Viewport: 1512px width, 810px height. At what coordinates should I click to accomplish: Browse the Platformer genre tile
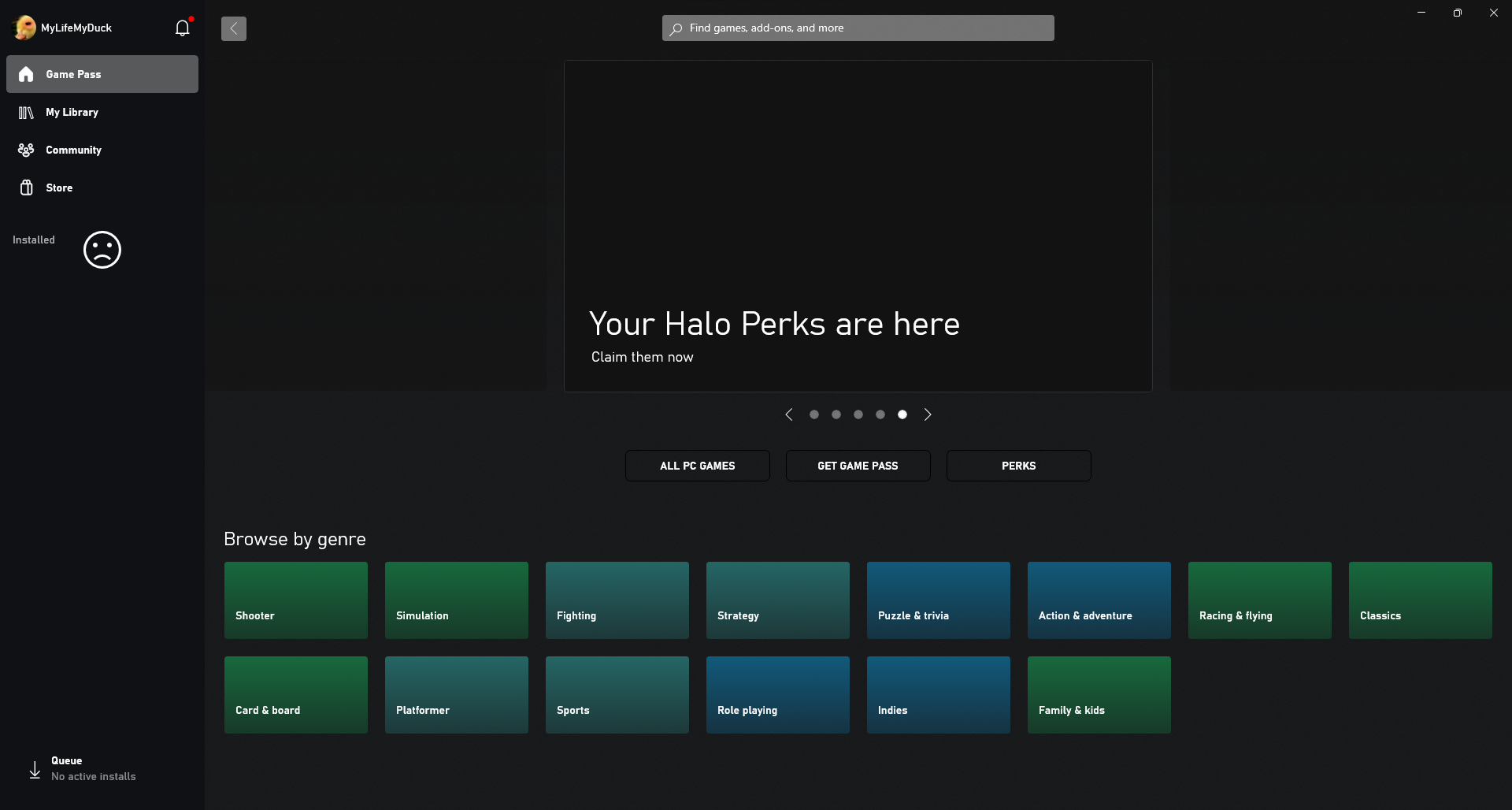coord(457,695)
